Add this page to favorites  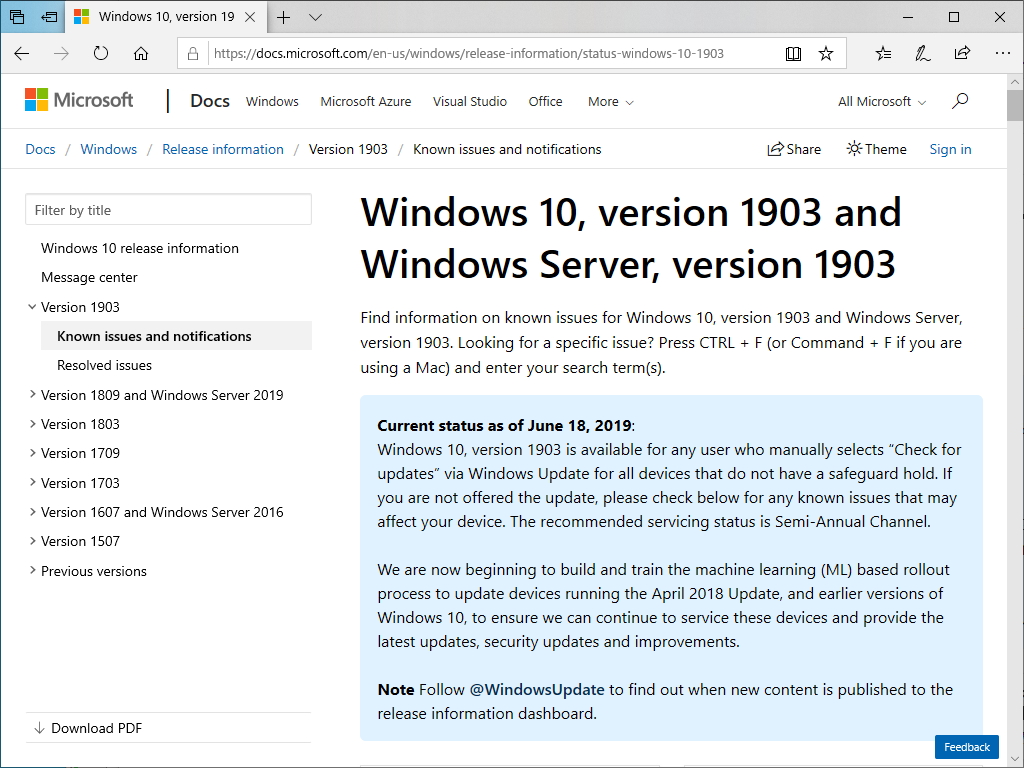826,53
